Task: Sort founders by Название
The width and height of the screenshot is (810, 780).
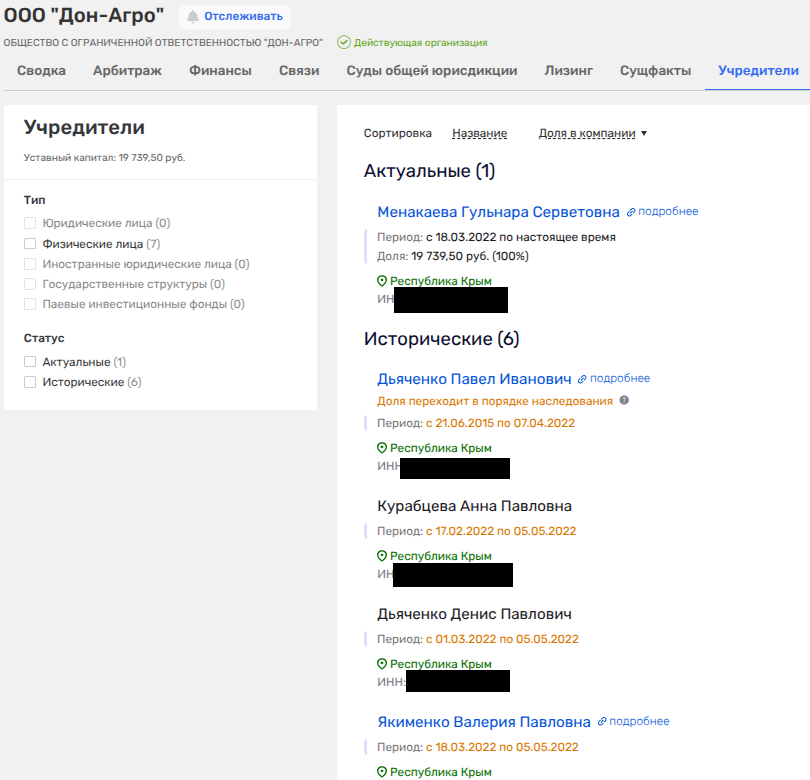Action: pos(479,133)
